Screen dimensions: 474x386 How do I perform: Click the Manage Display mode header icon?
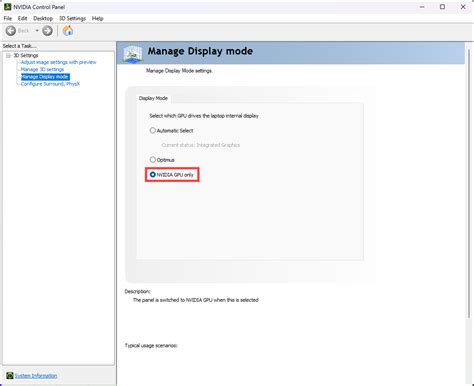132,53
